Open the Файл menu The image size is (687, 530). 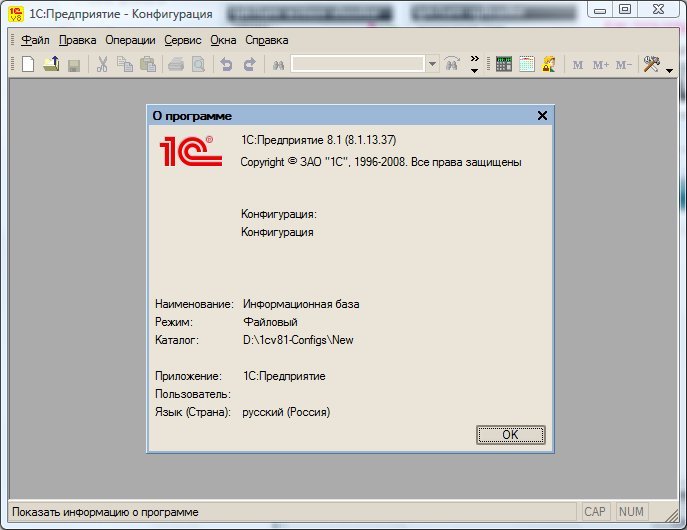point(35,40)
